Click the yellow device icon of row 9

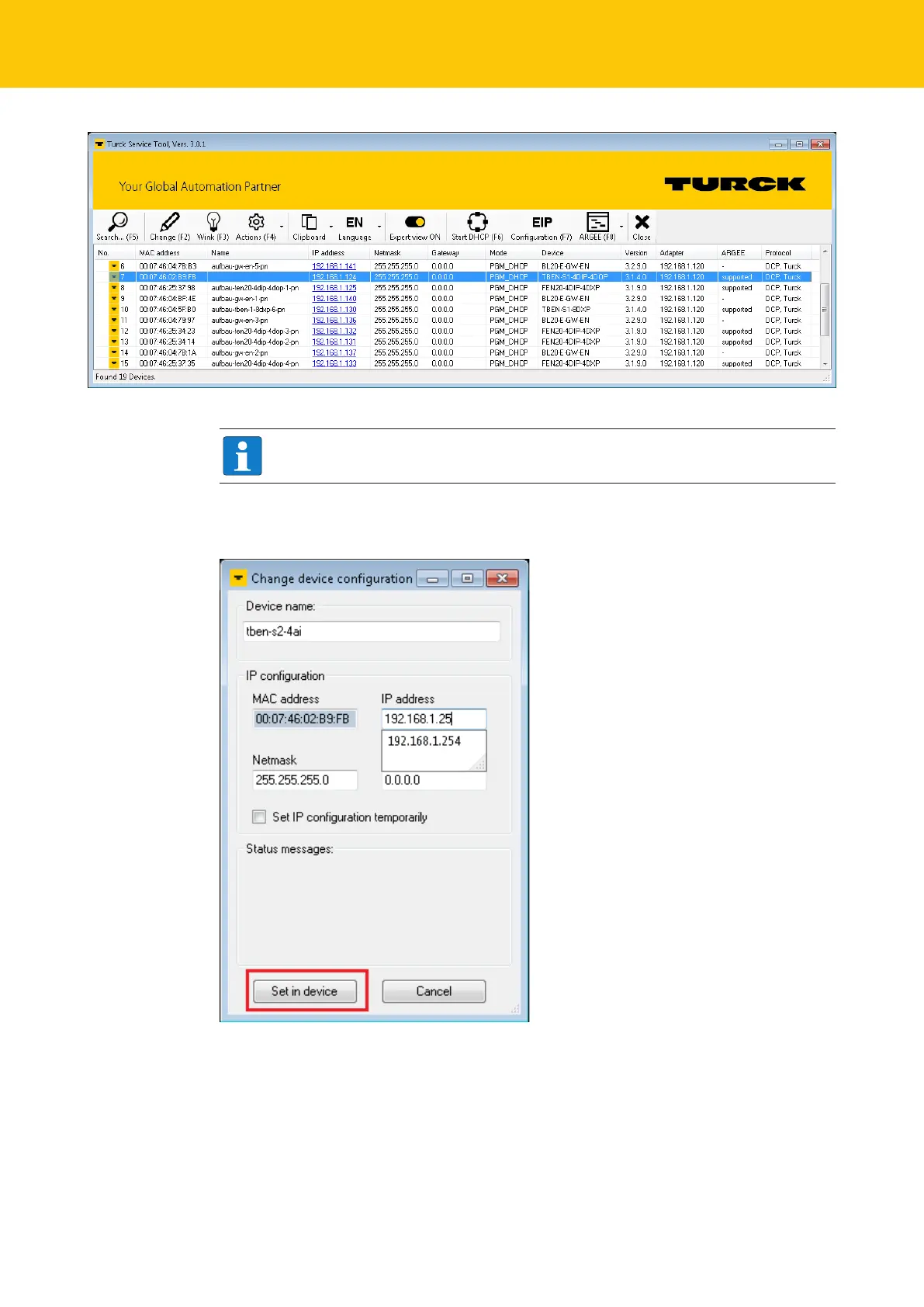tap(113, 299)
